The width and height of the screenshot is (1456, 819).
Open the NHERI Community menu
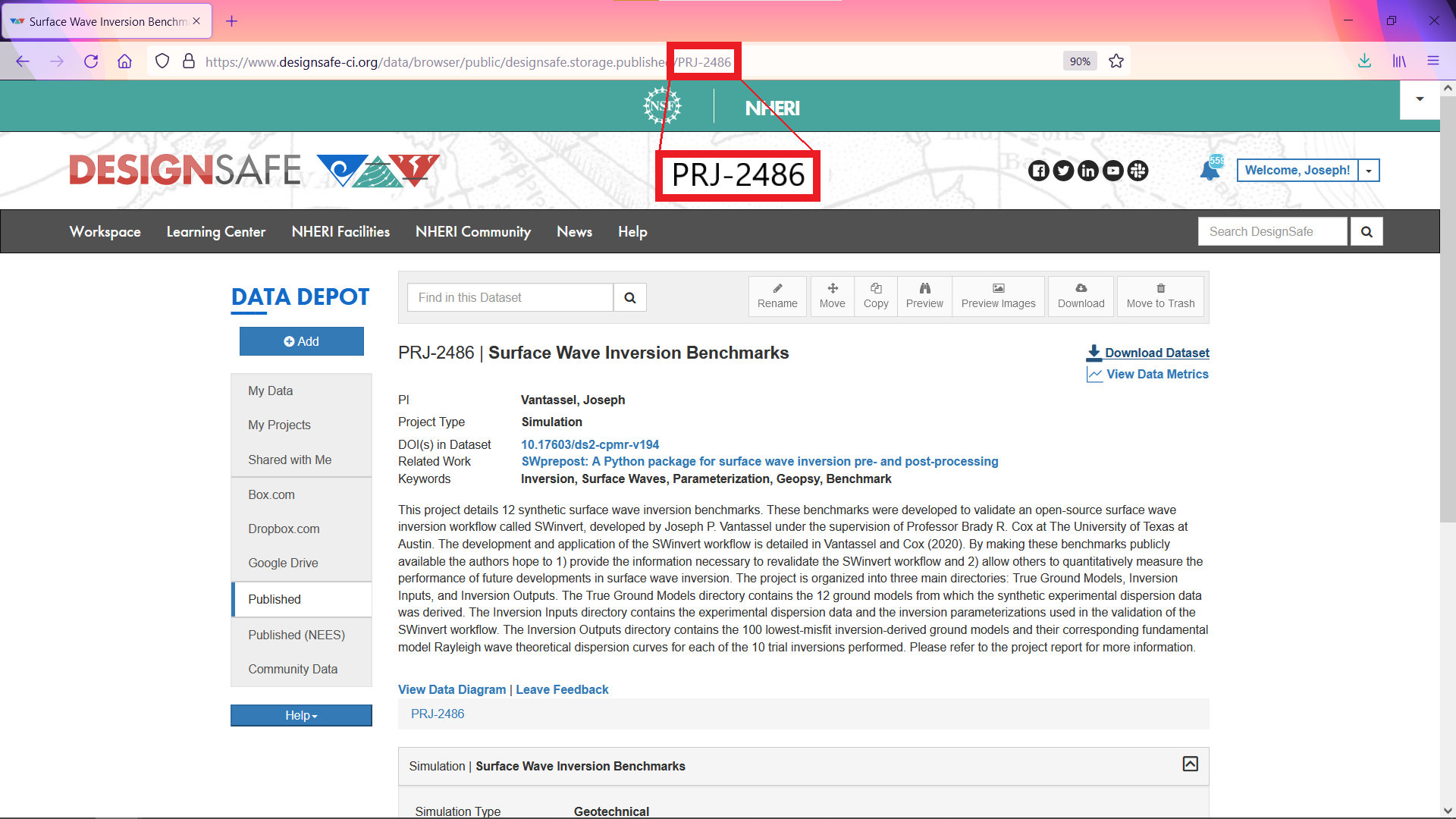tap(473, 232)
